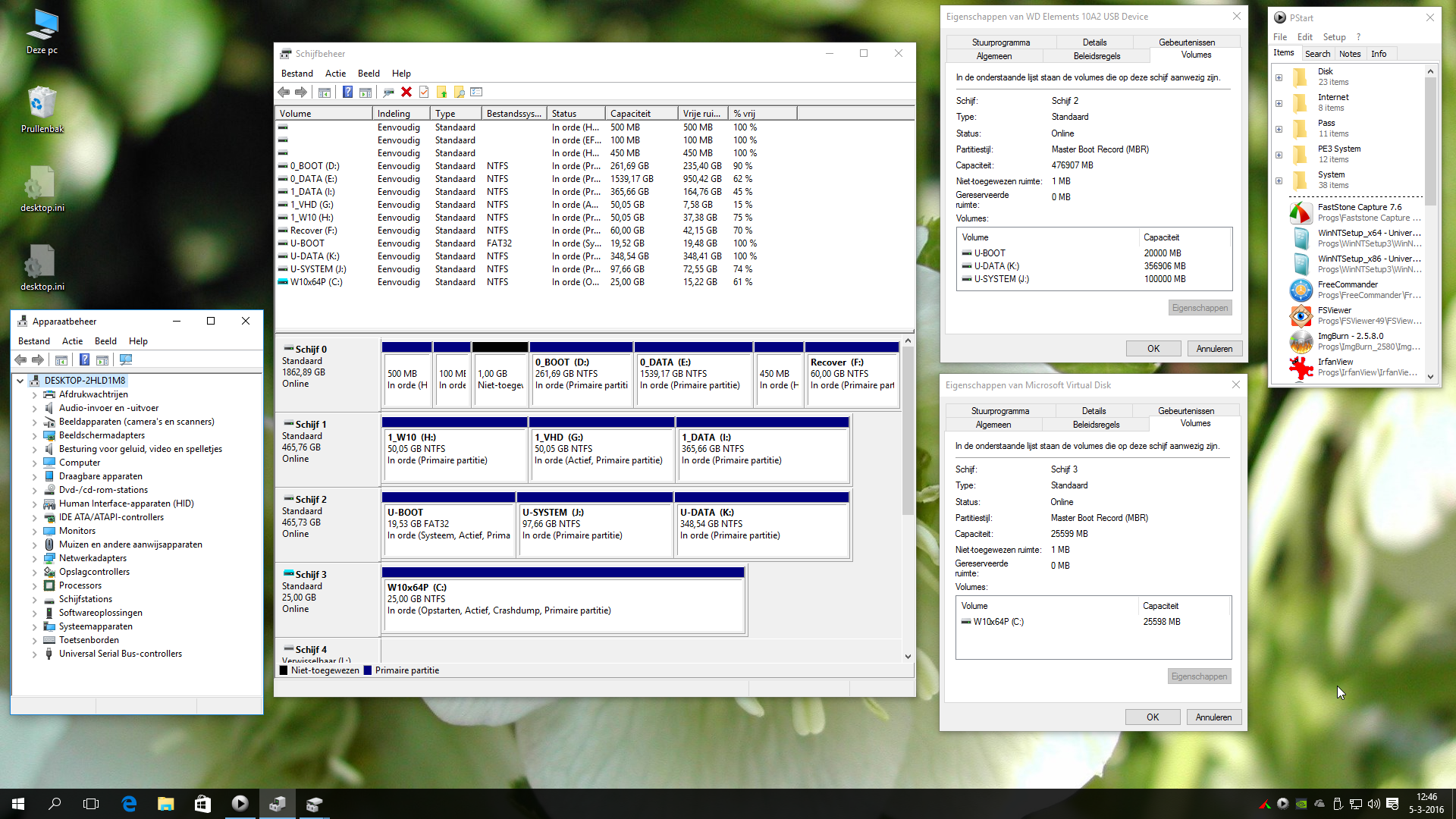Open the blue Help icon in Schijfbeheer toolbar
Image resolution: width=1456 pixels, height=819 pixels.
coord(347,93)
